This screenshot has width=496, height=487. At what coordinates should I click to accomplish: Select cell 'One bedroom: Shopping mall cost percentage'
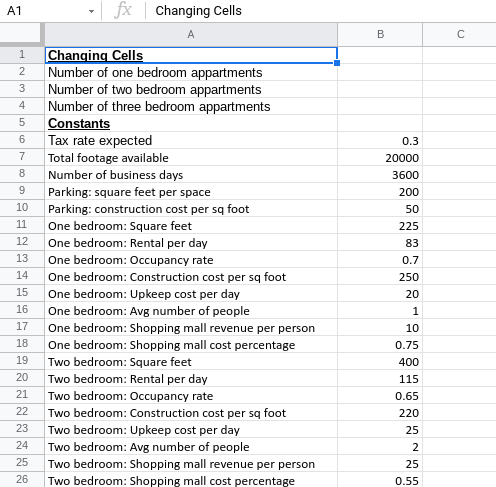point(191,344)
